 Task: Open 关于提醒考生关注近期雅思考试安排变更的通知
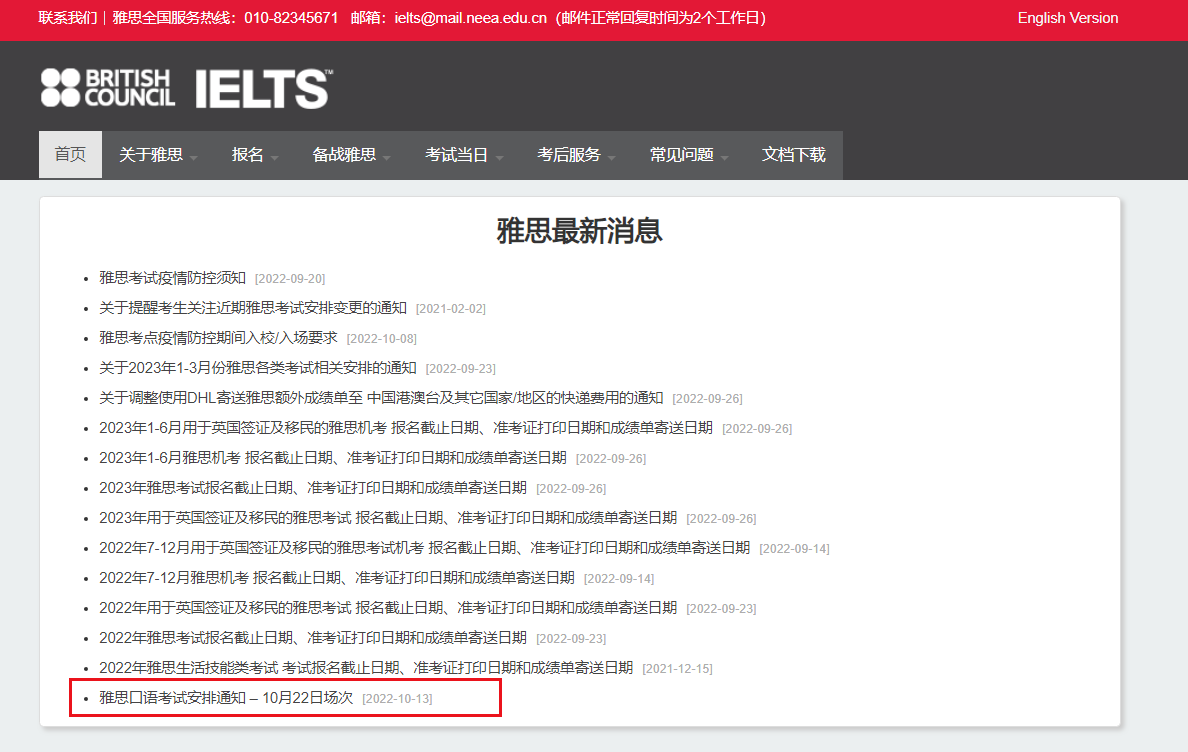pyautogui.click(x=253, y=307)
